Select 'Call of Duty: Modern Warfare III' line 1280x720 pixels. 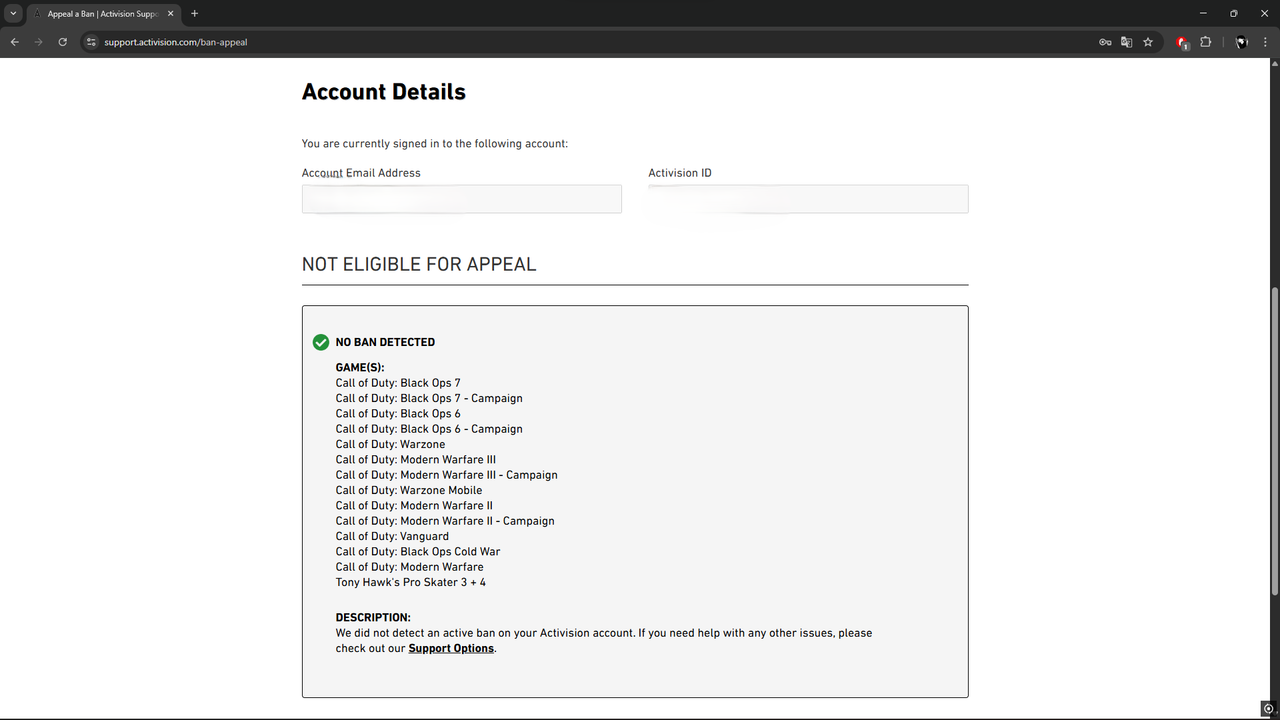click(x=416, y=460)
